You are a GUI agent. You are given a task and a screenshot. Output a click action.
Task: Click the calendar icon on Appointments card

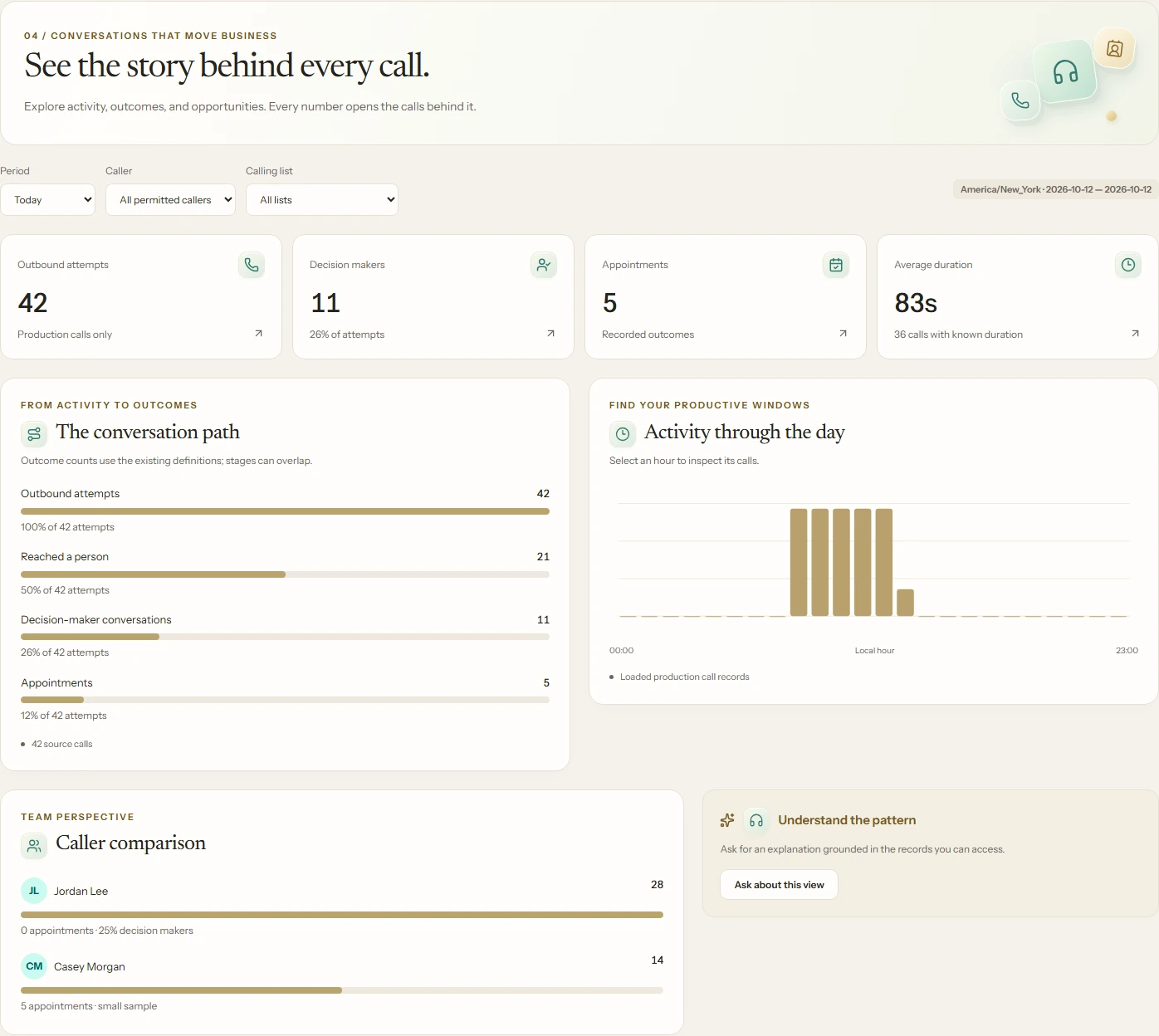pyautogui.click(x=836, y=265)
